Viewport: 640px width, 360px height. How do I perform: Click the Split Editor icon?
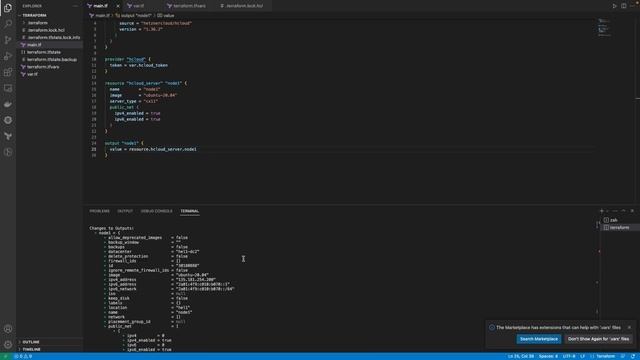click(x=624, y=6)
